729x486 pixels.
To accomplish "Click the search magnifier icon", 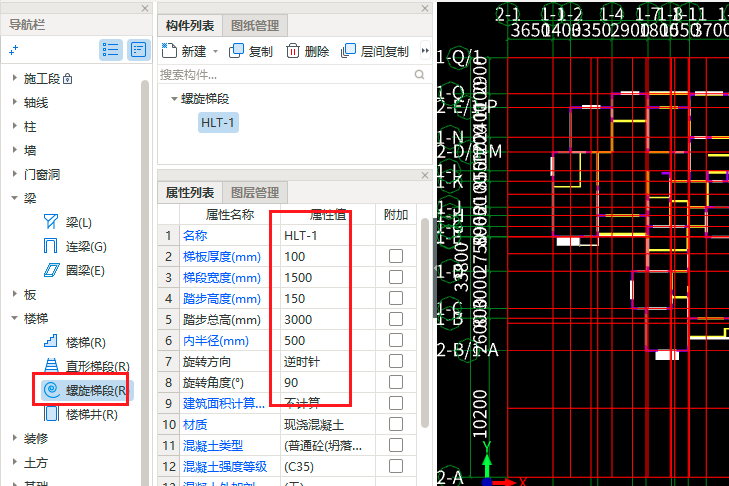I will (x=419, y=74).
